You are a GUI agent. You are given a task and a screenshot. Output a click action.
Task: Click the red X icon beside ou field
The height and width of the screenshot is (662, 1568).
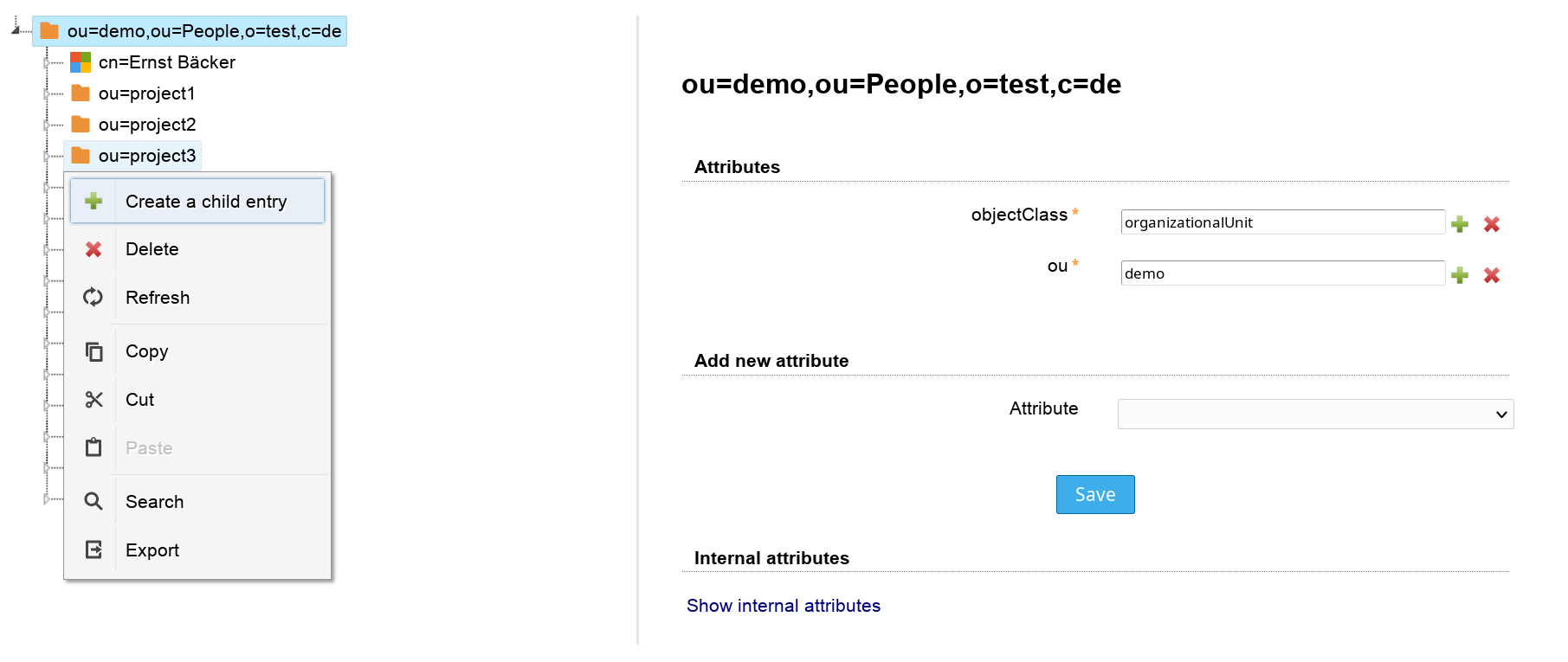click(x=1491, y=275)
